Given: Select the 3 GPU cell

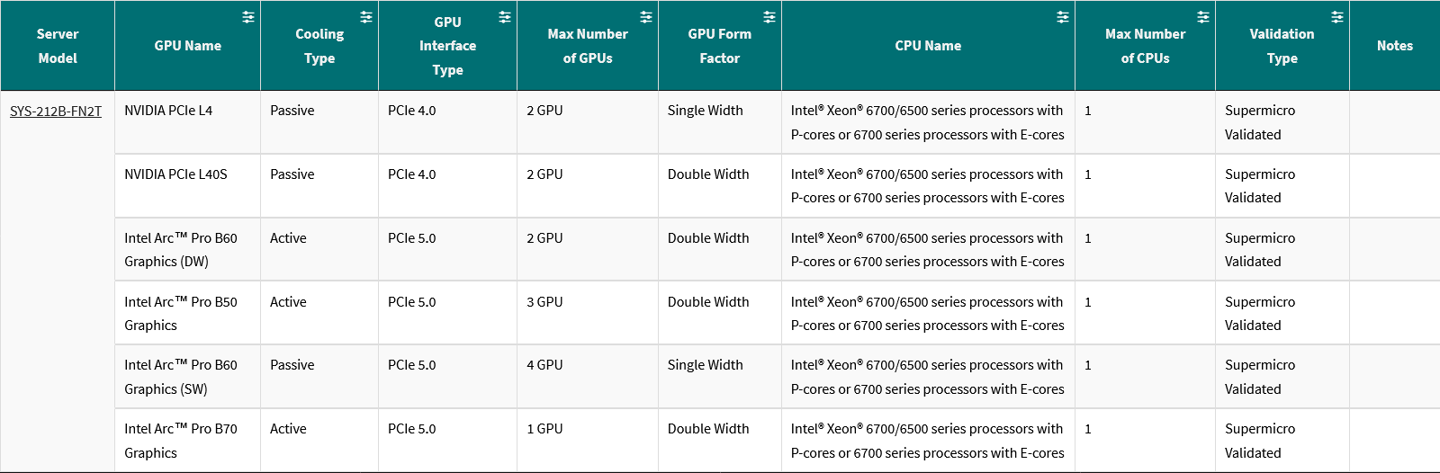Looking at the screenshot, I should 544,302.
